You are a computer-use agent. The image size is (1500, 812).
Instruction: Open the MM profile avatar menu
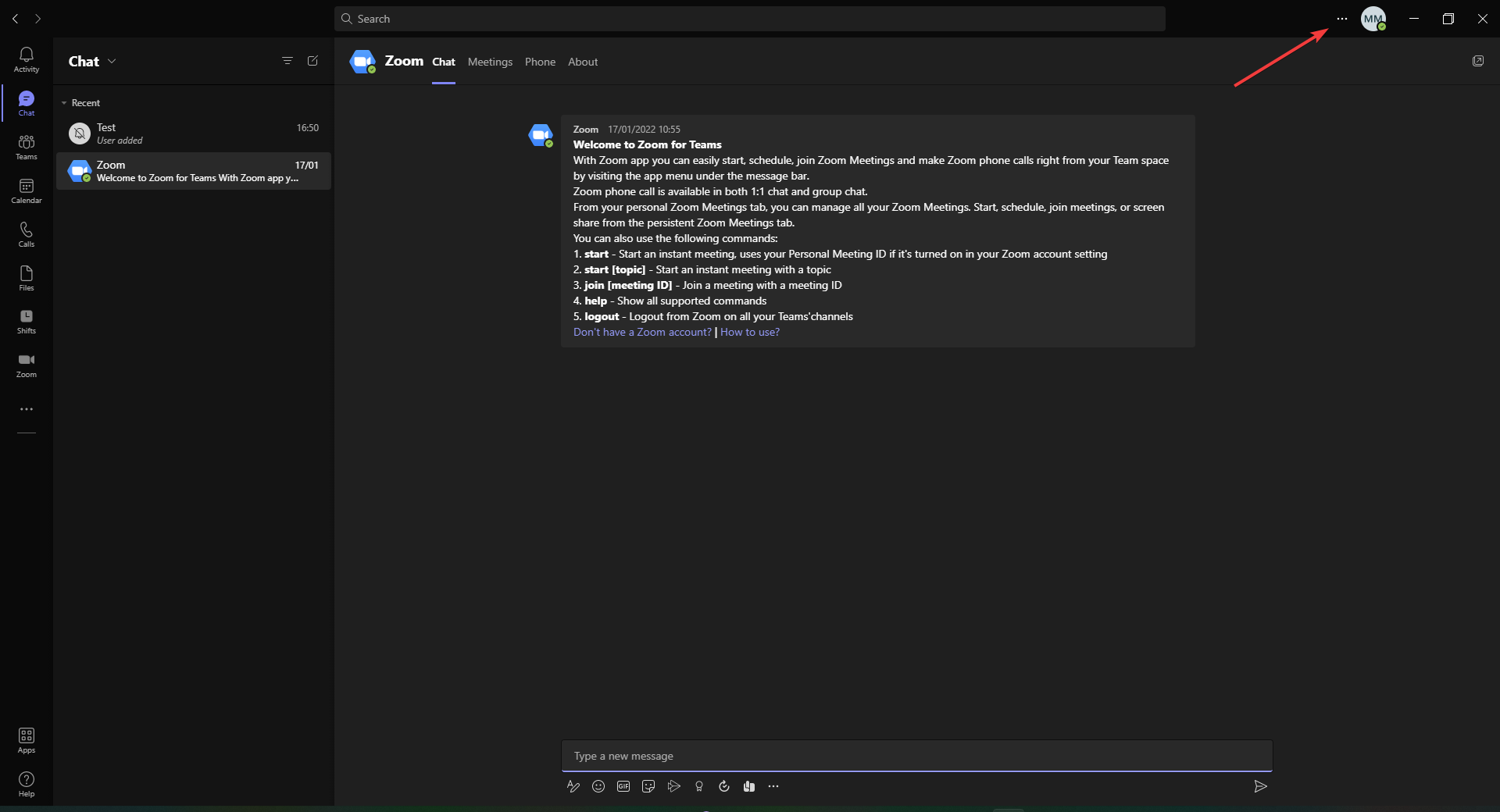pyautogui.click(x=1373, y=19)
